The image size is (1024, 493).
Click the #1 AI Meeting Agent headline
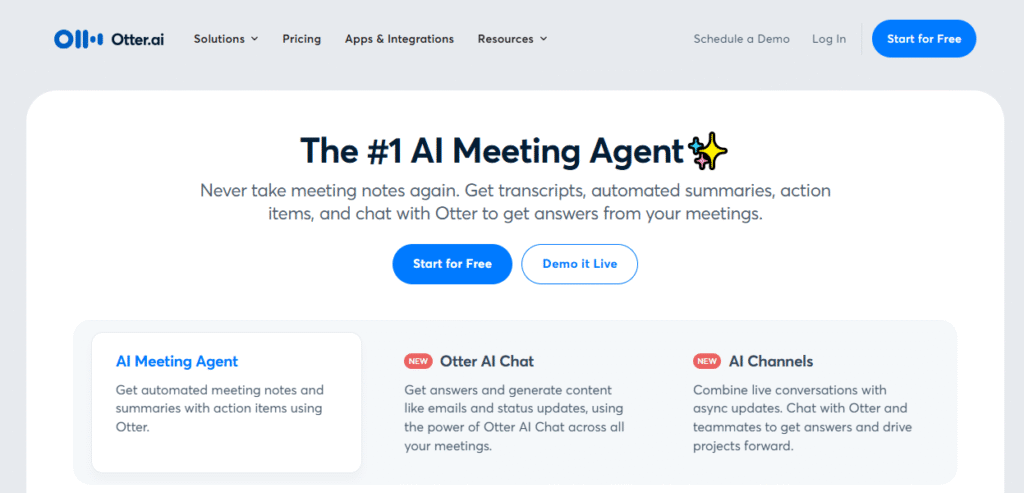pos(491,151)
